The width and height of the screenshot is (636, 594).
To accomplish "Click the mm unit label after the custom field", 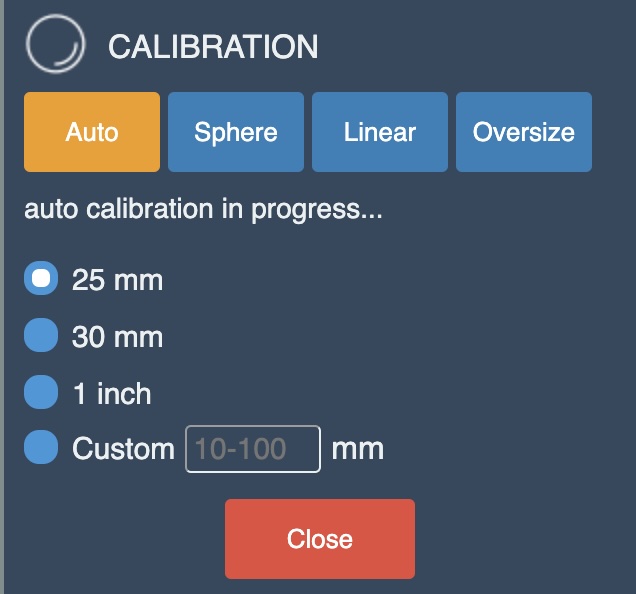I will click(x=357, y=448).
